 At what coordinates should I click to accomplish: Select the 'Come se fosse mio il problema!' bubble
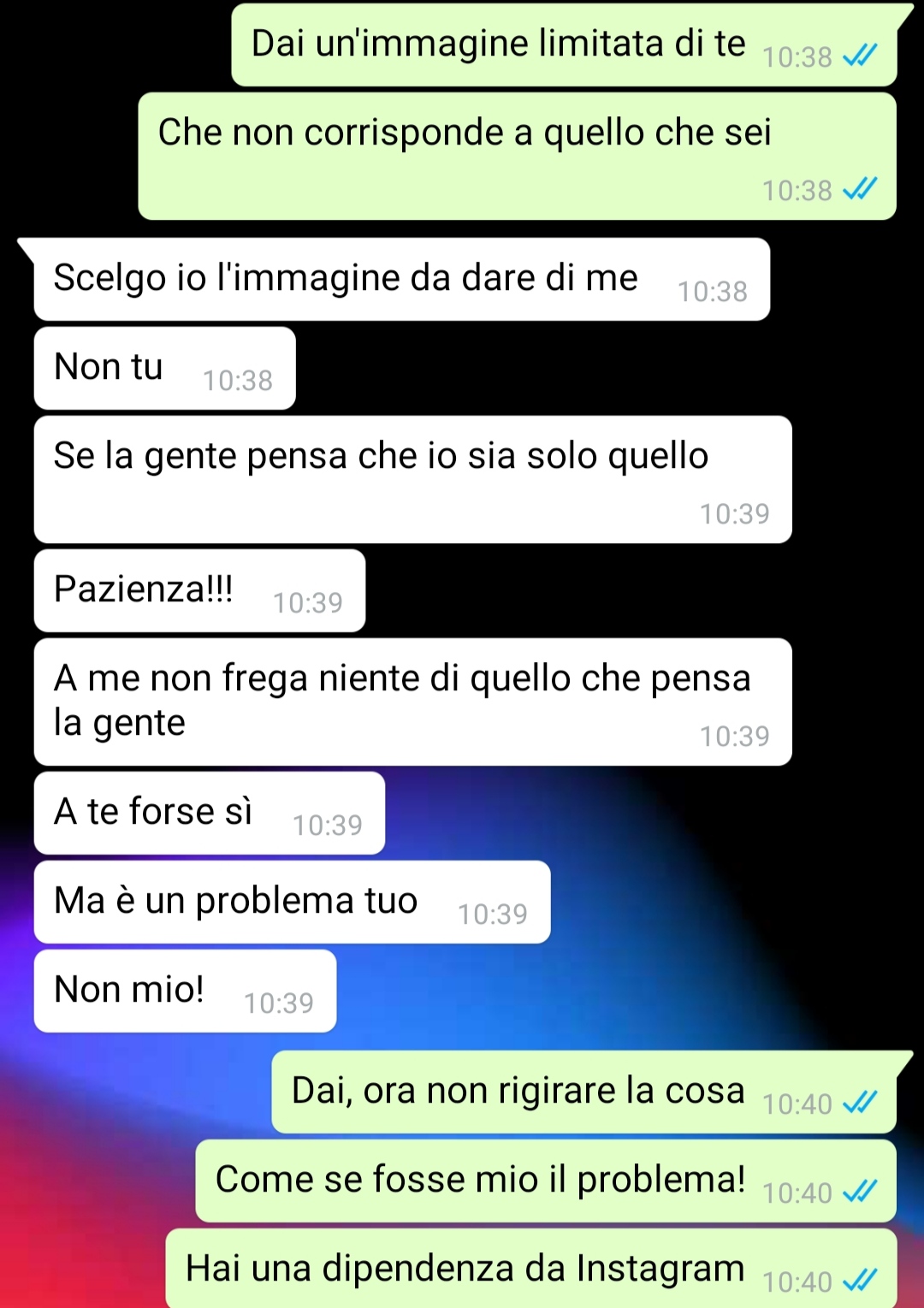(x=546, y=1181)
